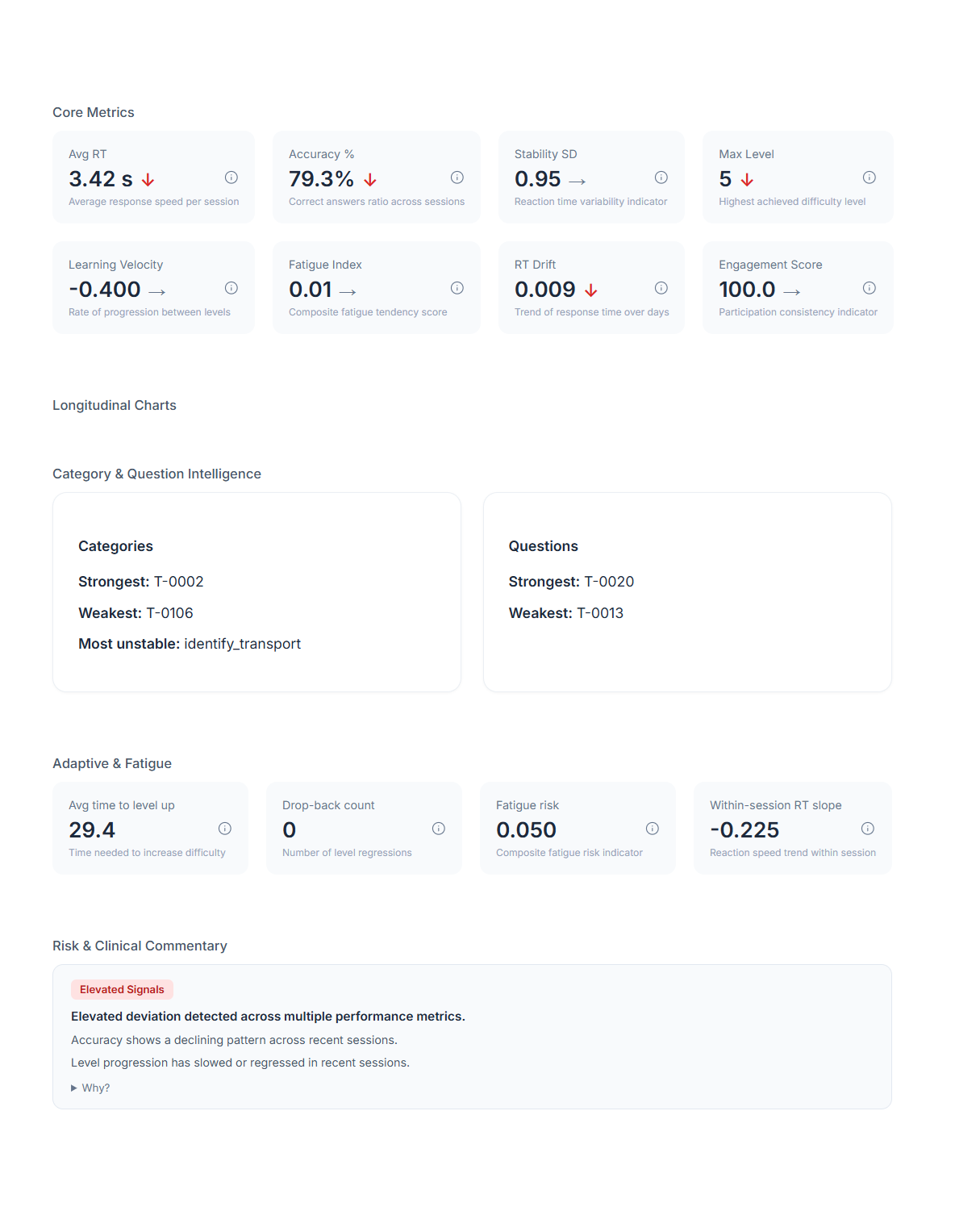This screenshot has width=955, height=1232.
Task: Select weakest question T-0013
Action: (599, 613)
